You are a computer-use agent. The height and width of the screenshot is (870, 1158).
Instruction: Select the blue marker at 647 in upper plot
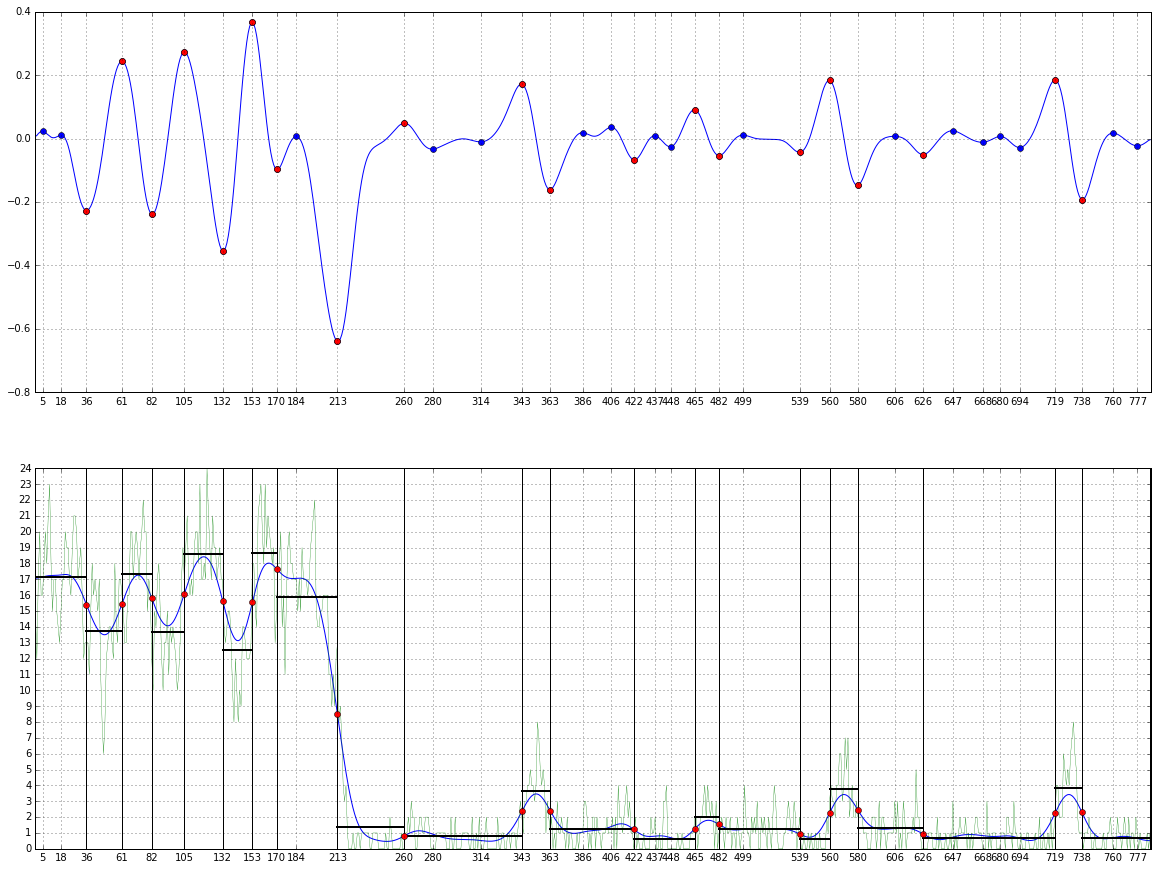click(953, 131)
